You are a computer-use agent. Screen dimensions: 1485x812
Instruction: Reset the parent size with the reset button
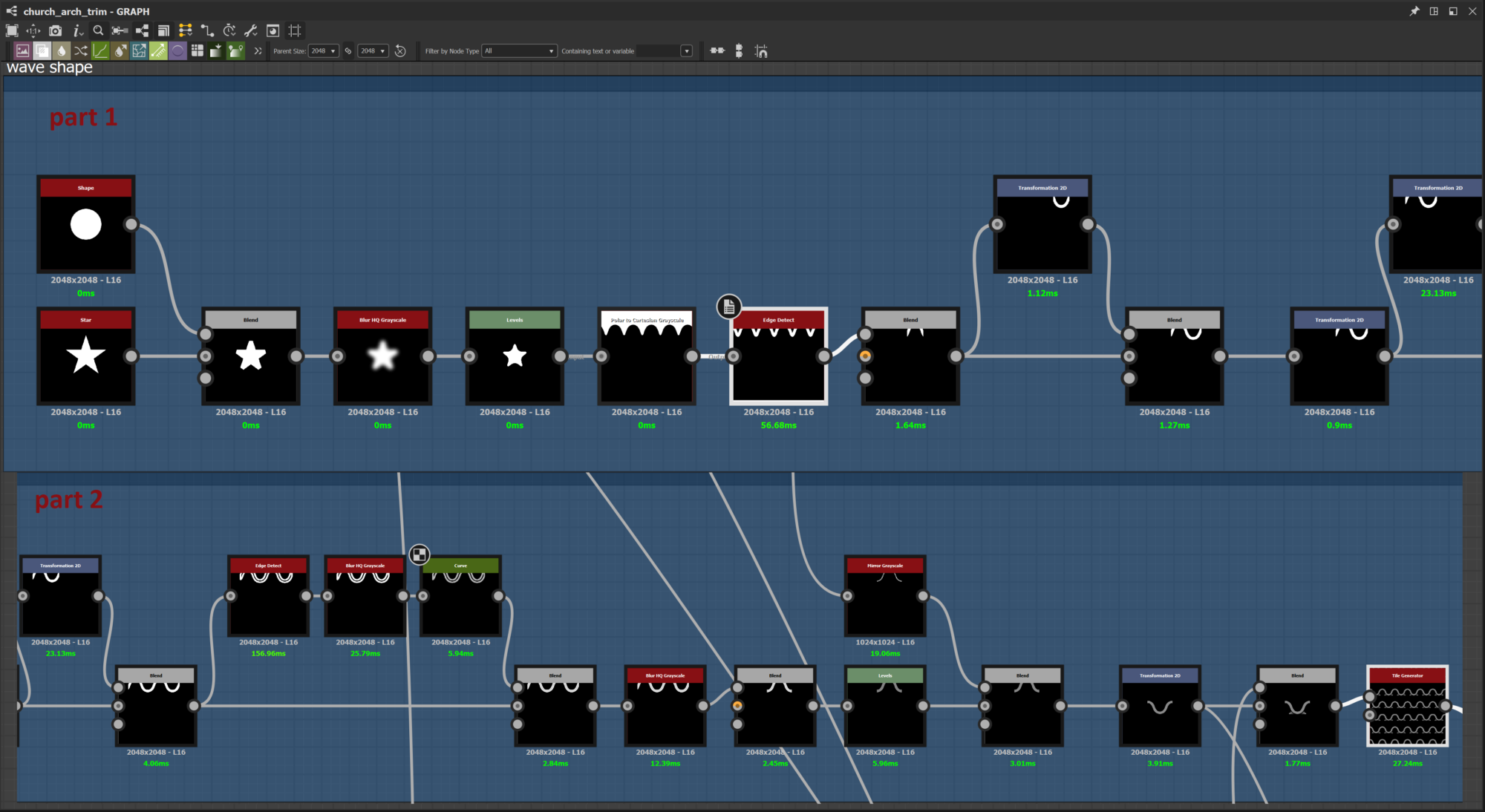pos(400,50)
